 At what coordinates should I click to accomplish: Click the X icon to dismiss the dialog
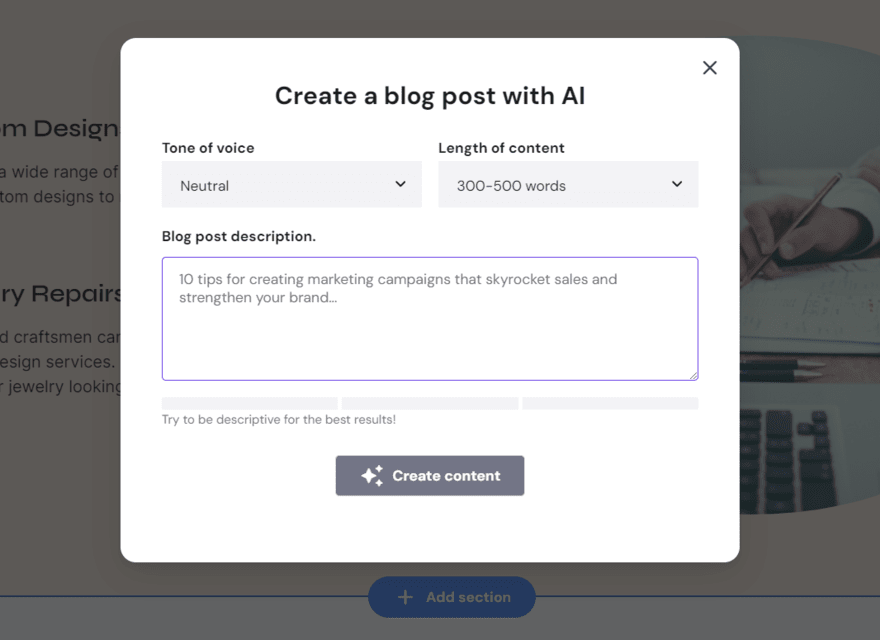710,68
